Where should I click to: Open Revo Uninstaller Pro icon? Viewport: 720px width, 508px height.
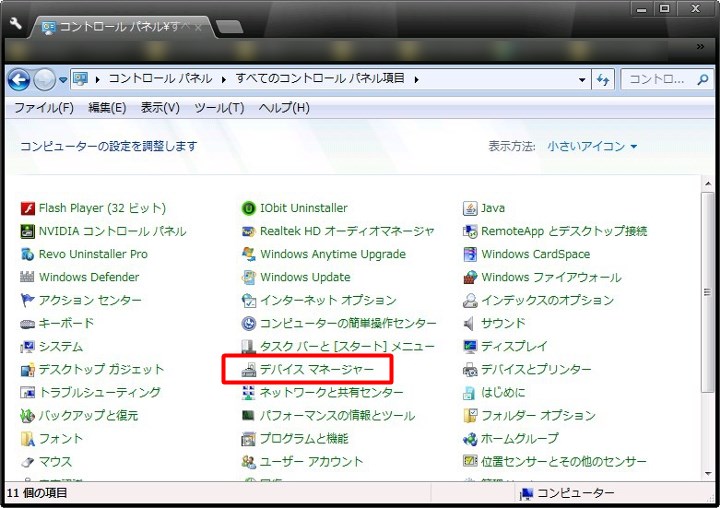coord(28,254)
